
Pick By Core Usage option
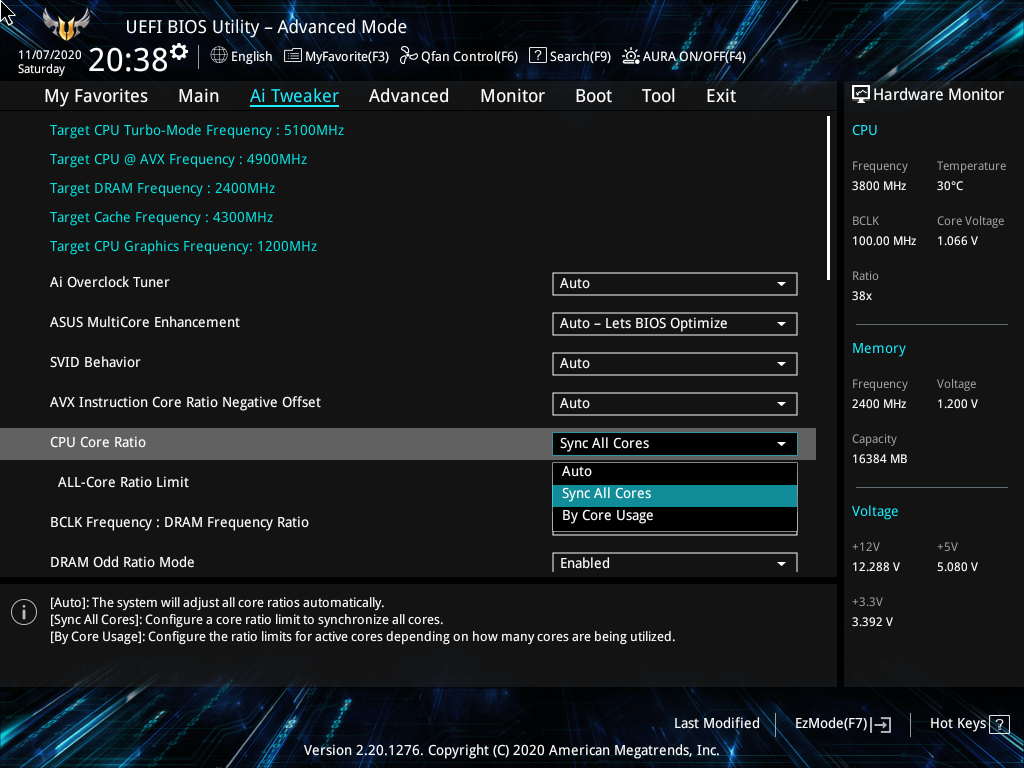675,516
